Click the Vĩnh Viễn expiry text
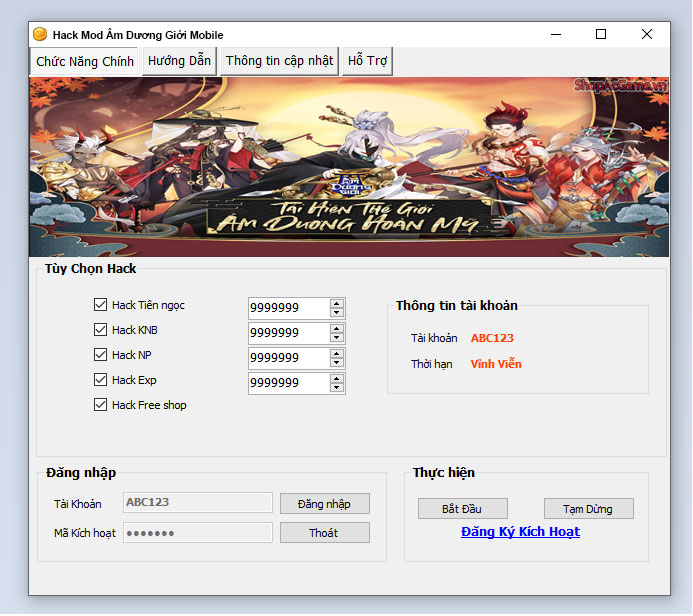The width and height of the screenshot is (693, 616). [496, 364]
